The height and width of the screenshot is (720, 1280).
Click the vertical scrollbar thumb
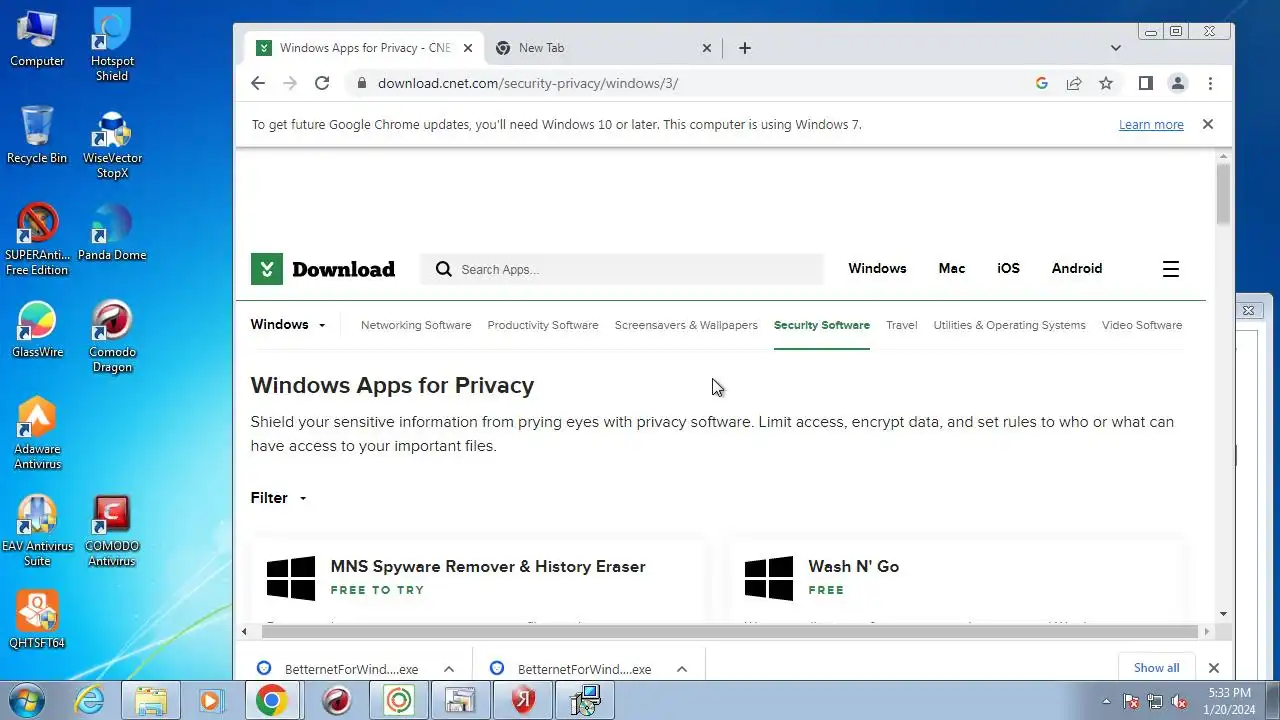pyautogui.click(x=1223, y=194)
